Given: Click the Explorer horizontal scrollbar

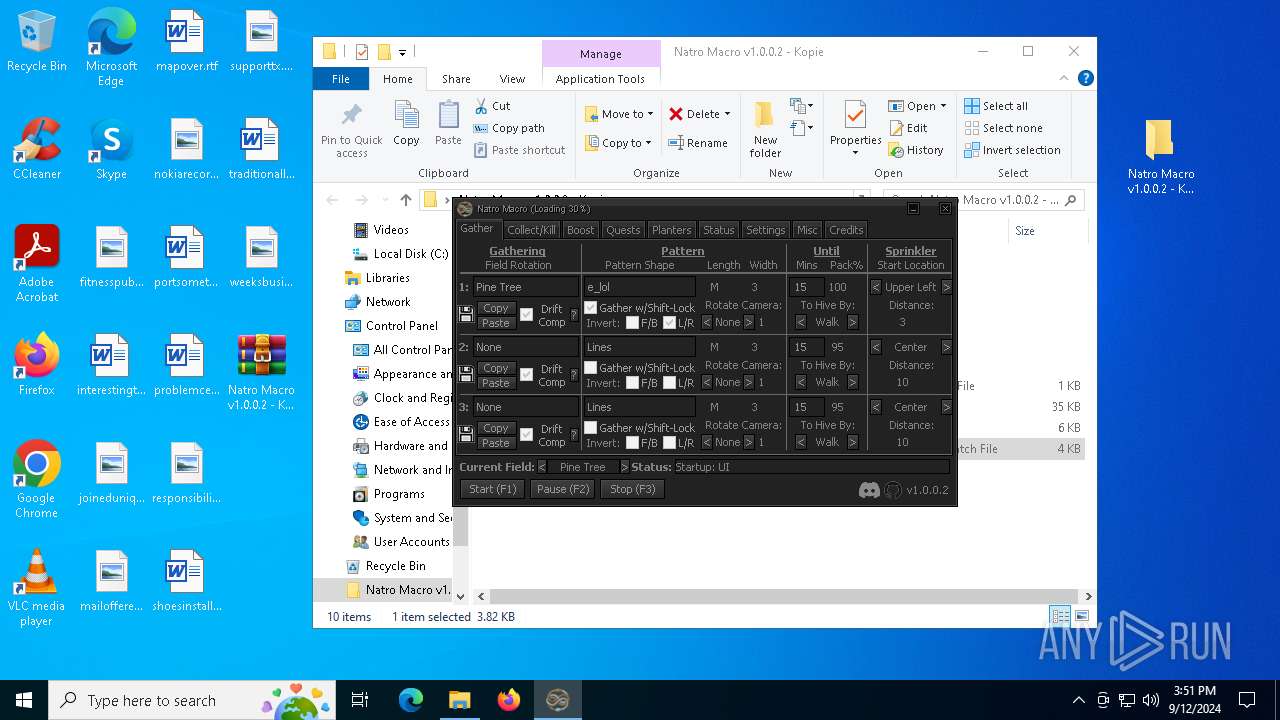Looking at the screenshot, I should pyautogui.click(x=784, y=596).
